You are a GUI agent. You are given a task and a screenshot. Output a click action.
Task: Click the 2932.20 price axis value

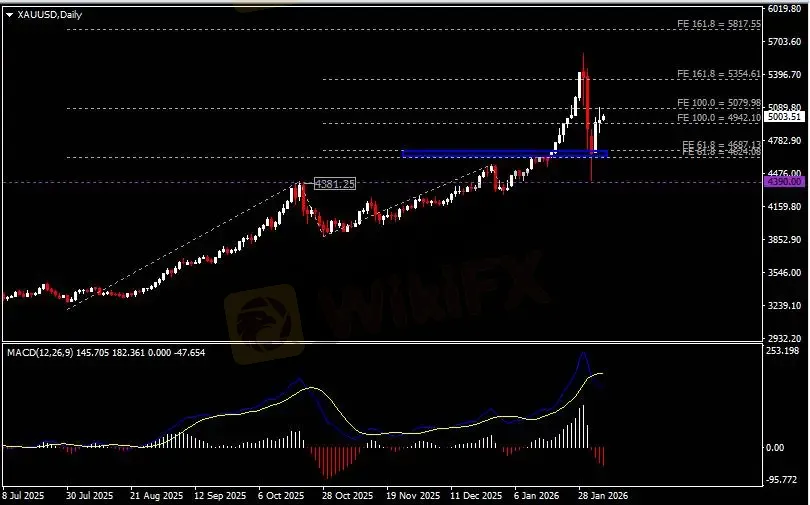coord(784,338)
